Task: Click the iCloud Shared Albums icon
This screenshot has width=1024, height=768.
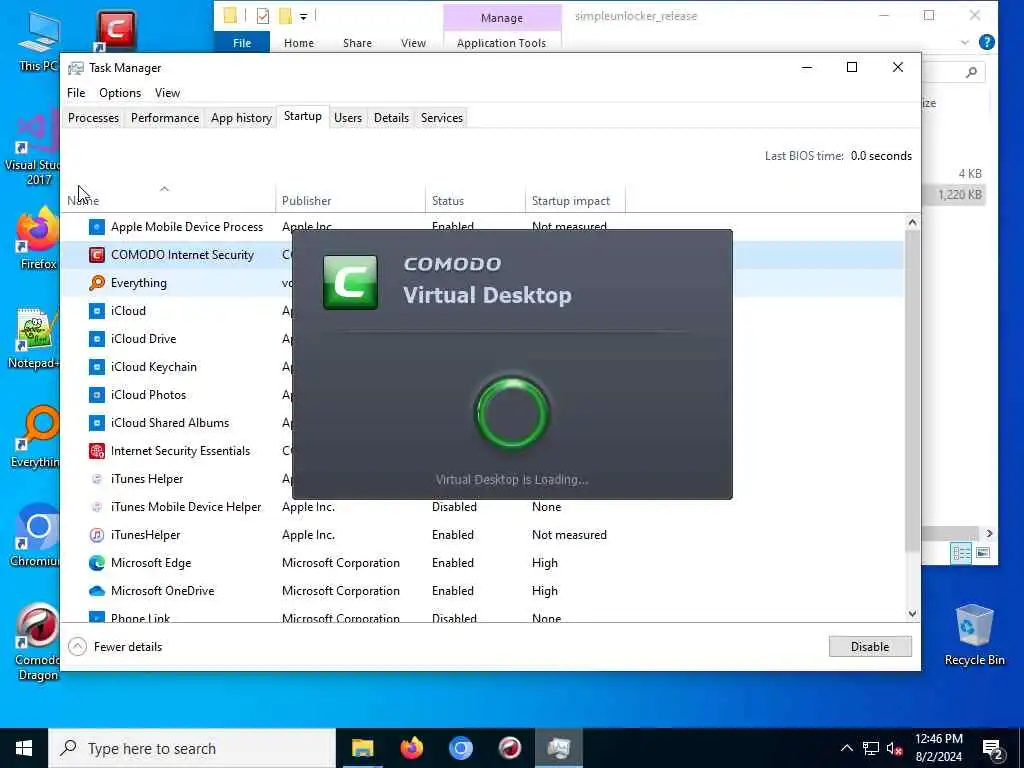Action: [97, 423]
